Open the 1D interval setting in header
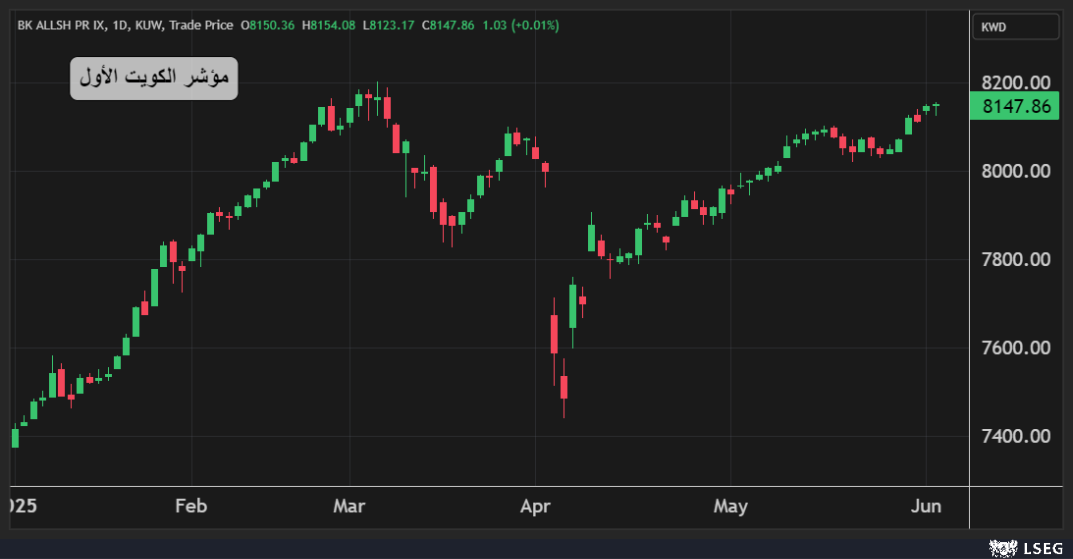Viewport: 1073px width, 559px height. pos(122,24)
